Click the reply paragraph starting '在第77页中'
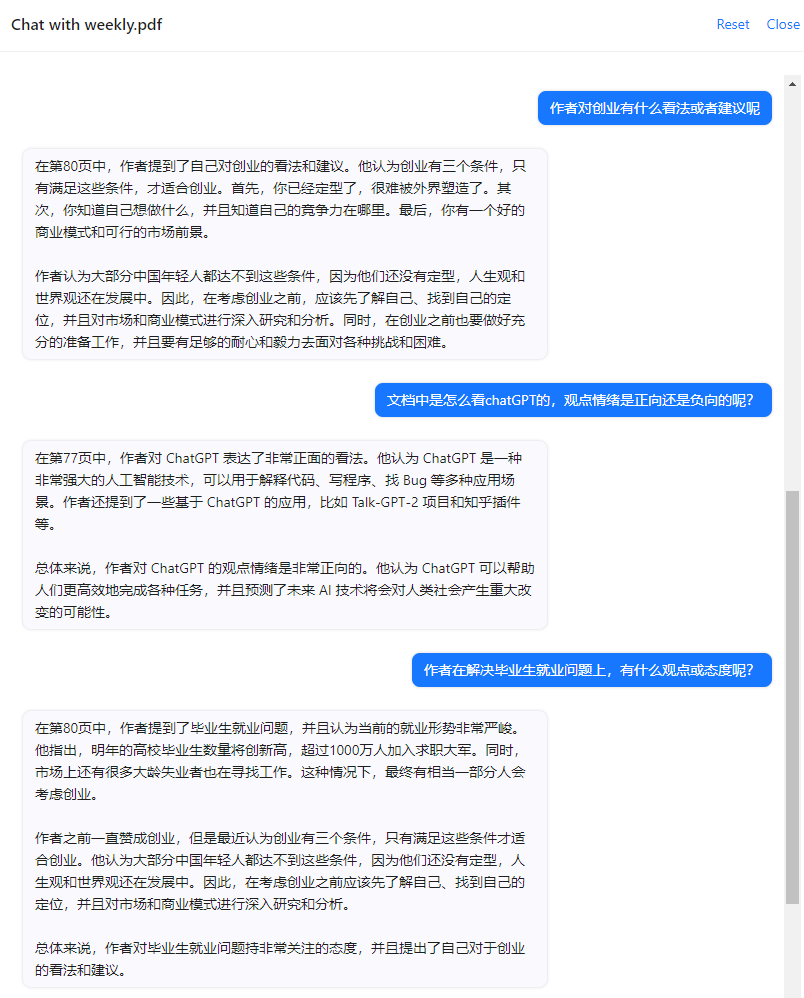The image size is (804, 998). (x=279, y=491)
